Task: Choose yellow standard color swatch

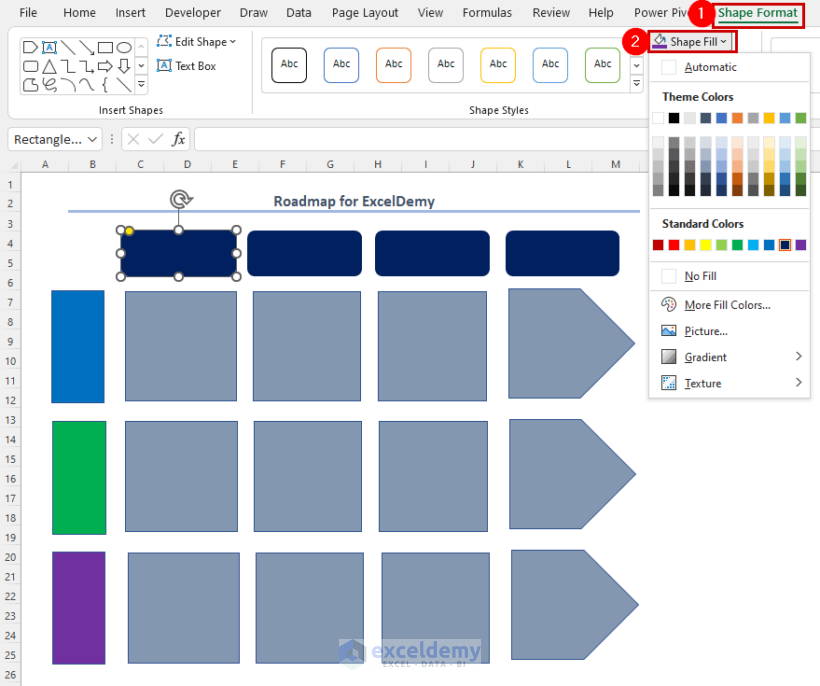Action: (x=705, y=245)
